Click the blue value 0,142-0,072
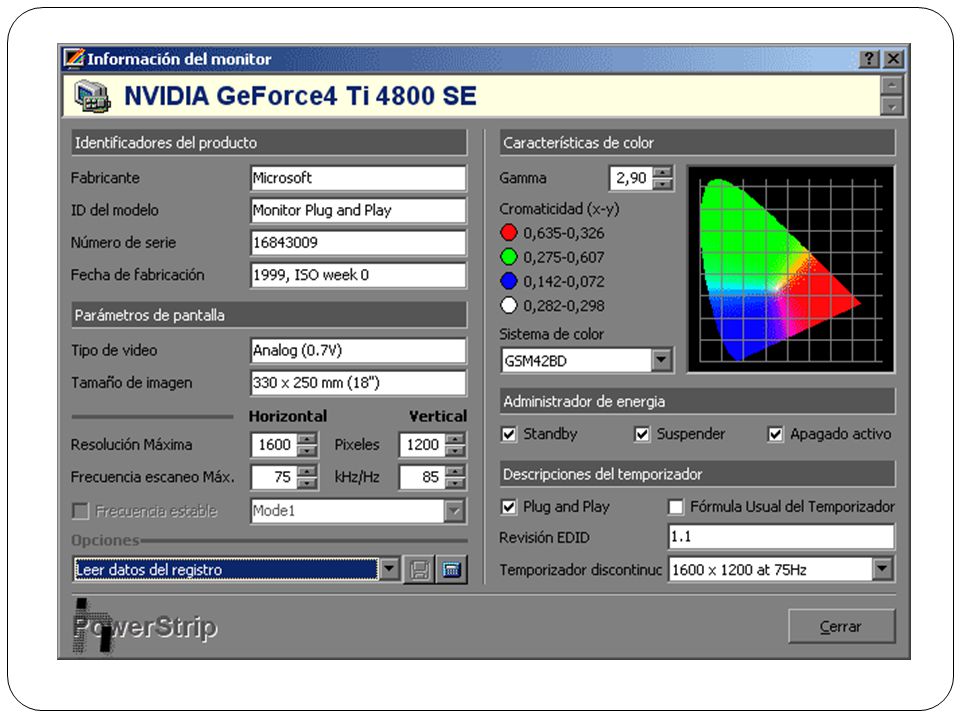Viewport: 960px width, 720px height. (x=563, y=282)
